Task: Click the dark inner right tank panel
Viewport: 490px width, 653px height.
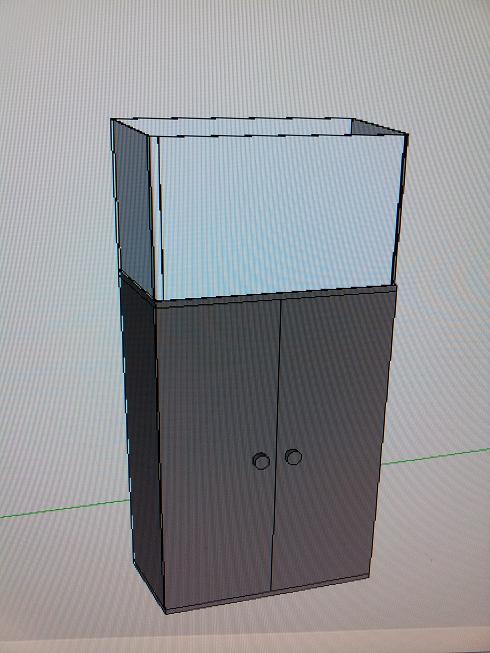Action: (x=377, y=127)
